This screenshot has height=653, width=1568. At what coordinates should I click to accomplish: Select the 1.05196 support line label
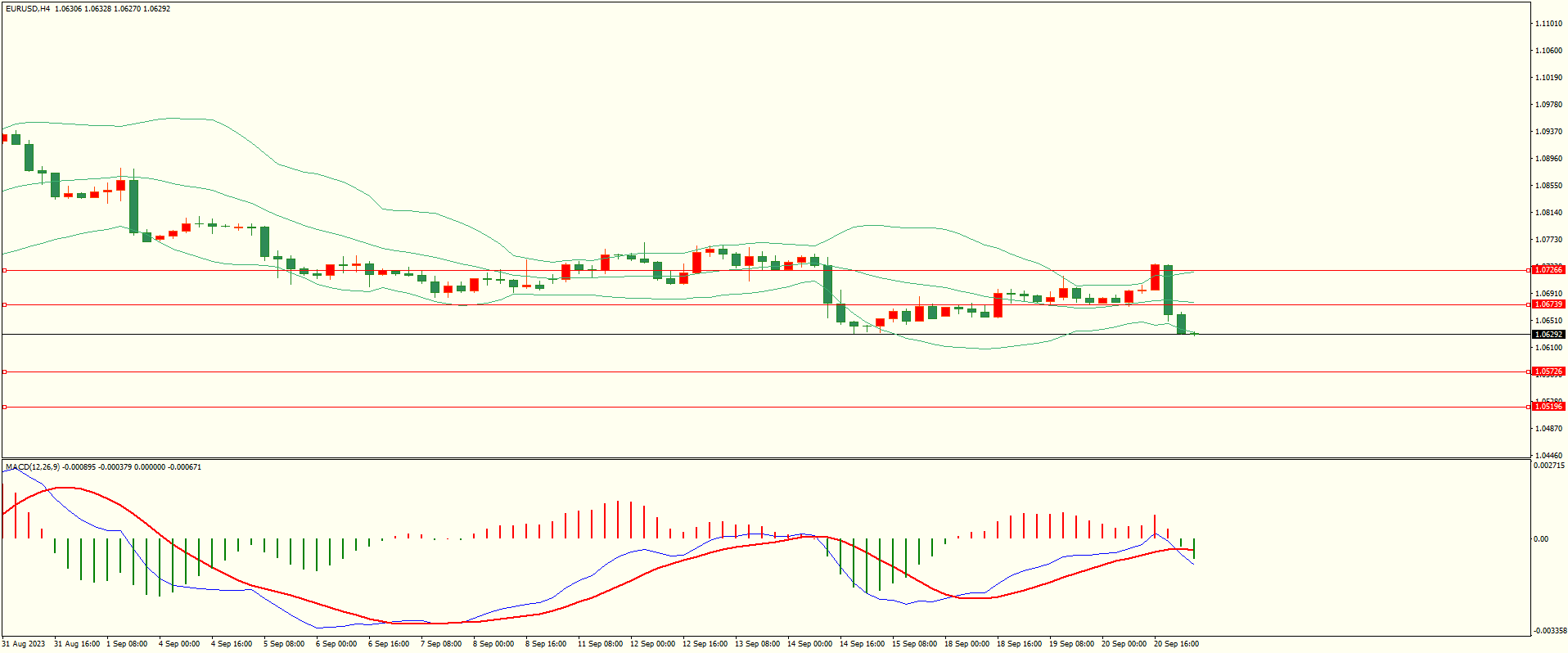click(x=1548, y=407)
